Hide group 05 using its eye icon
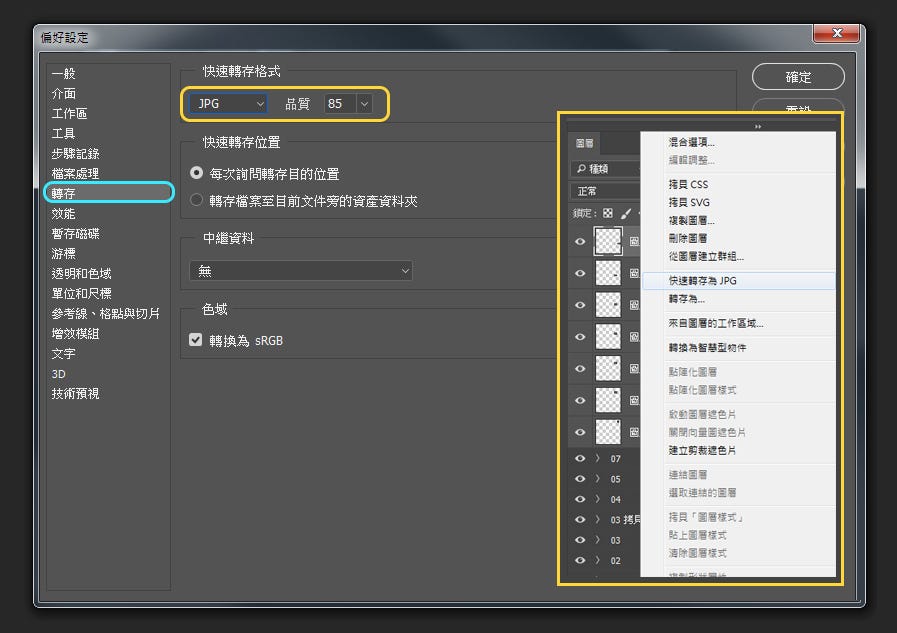The height and width of the screenshot is (633, 897). pyautogui.click(x=580, y=479)
